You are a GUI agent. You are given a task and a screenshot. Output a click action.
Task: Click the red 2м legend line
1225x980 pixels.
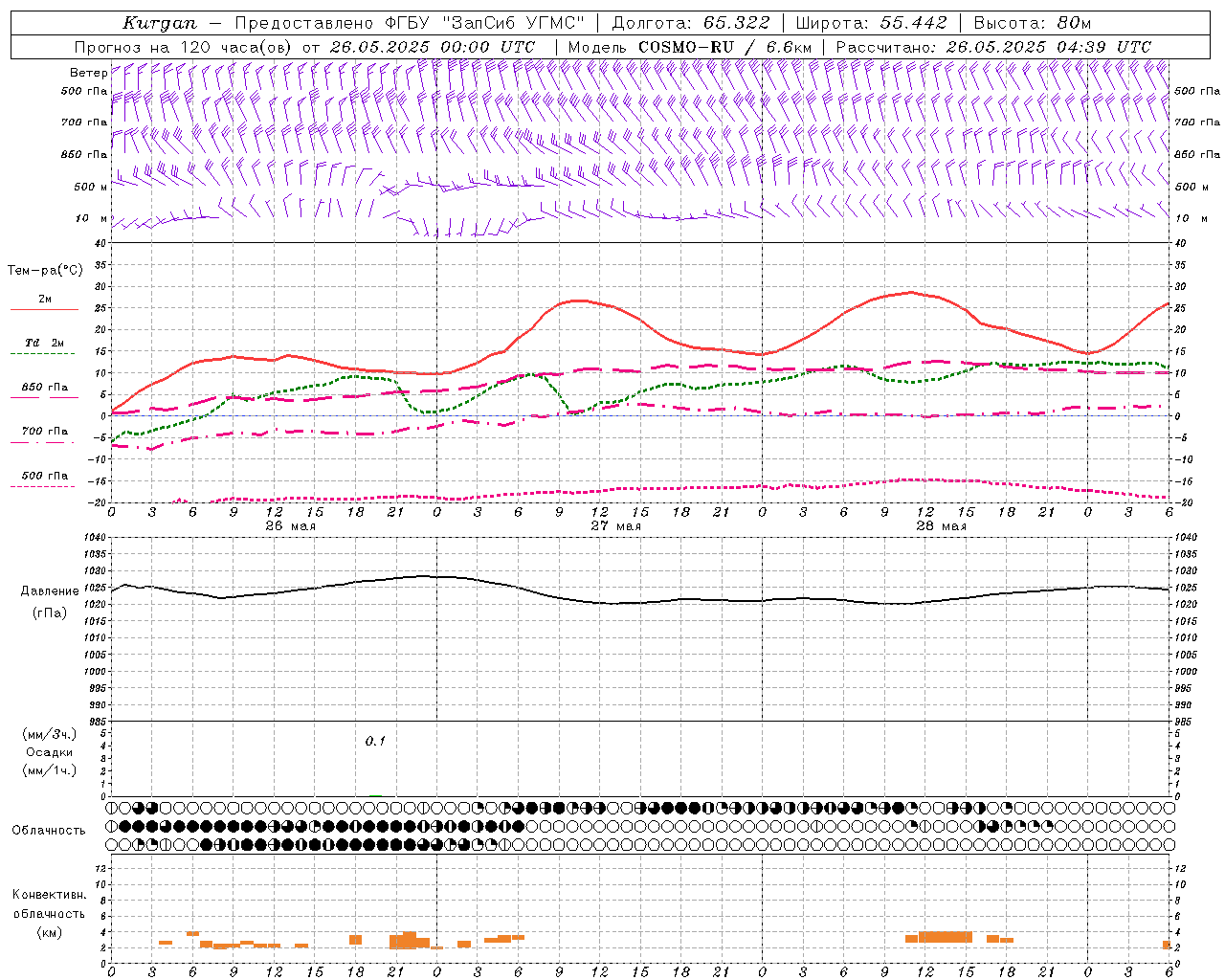point(44,310)
